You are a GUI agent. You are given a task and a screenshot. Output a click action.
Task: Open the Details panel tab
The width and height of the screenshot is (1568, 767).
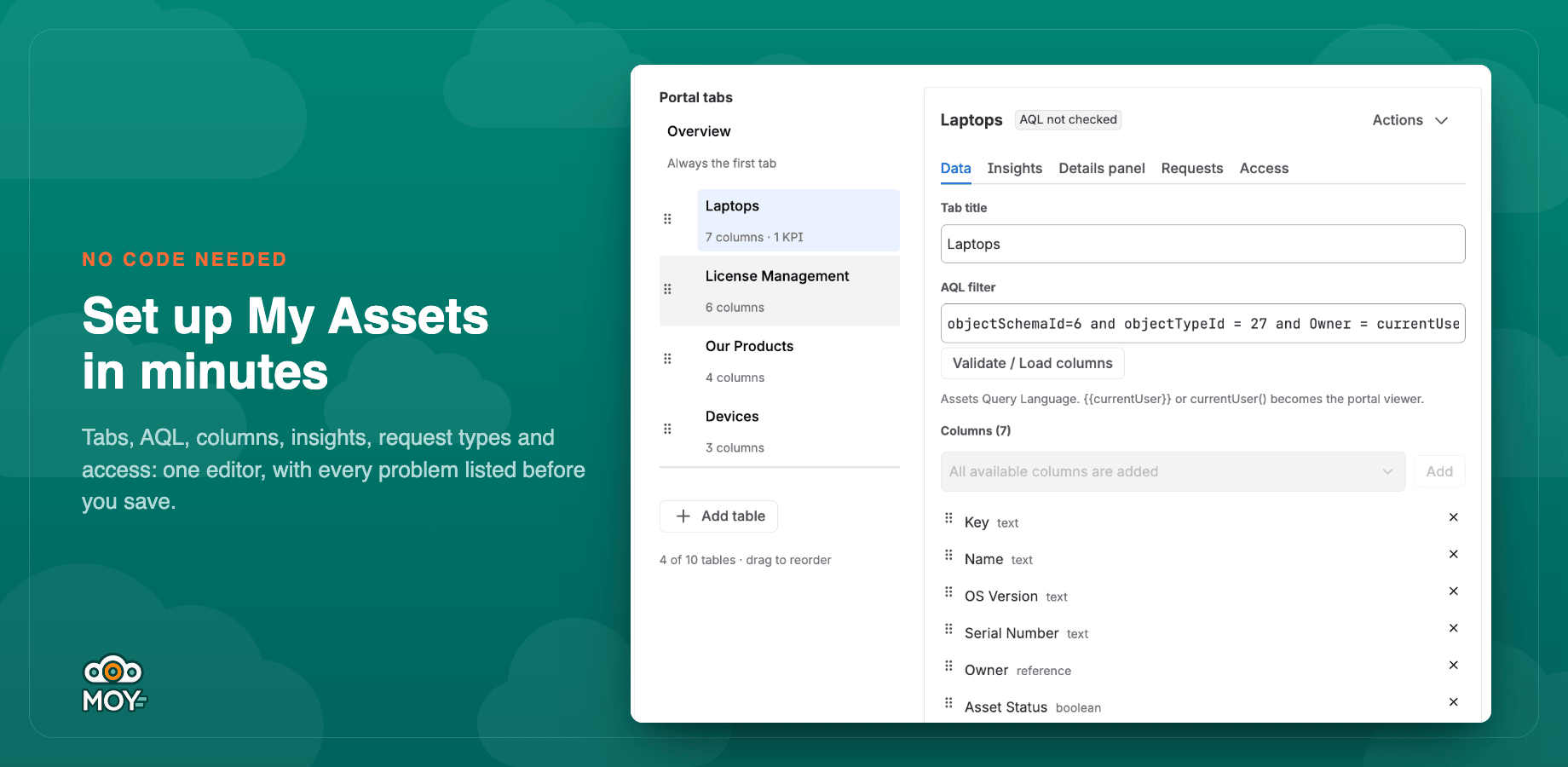pyautogui.click(x=1101, y=169)
